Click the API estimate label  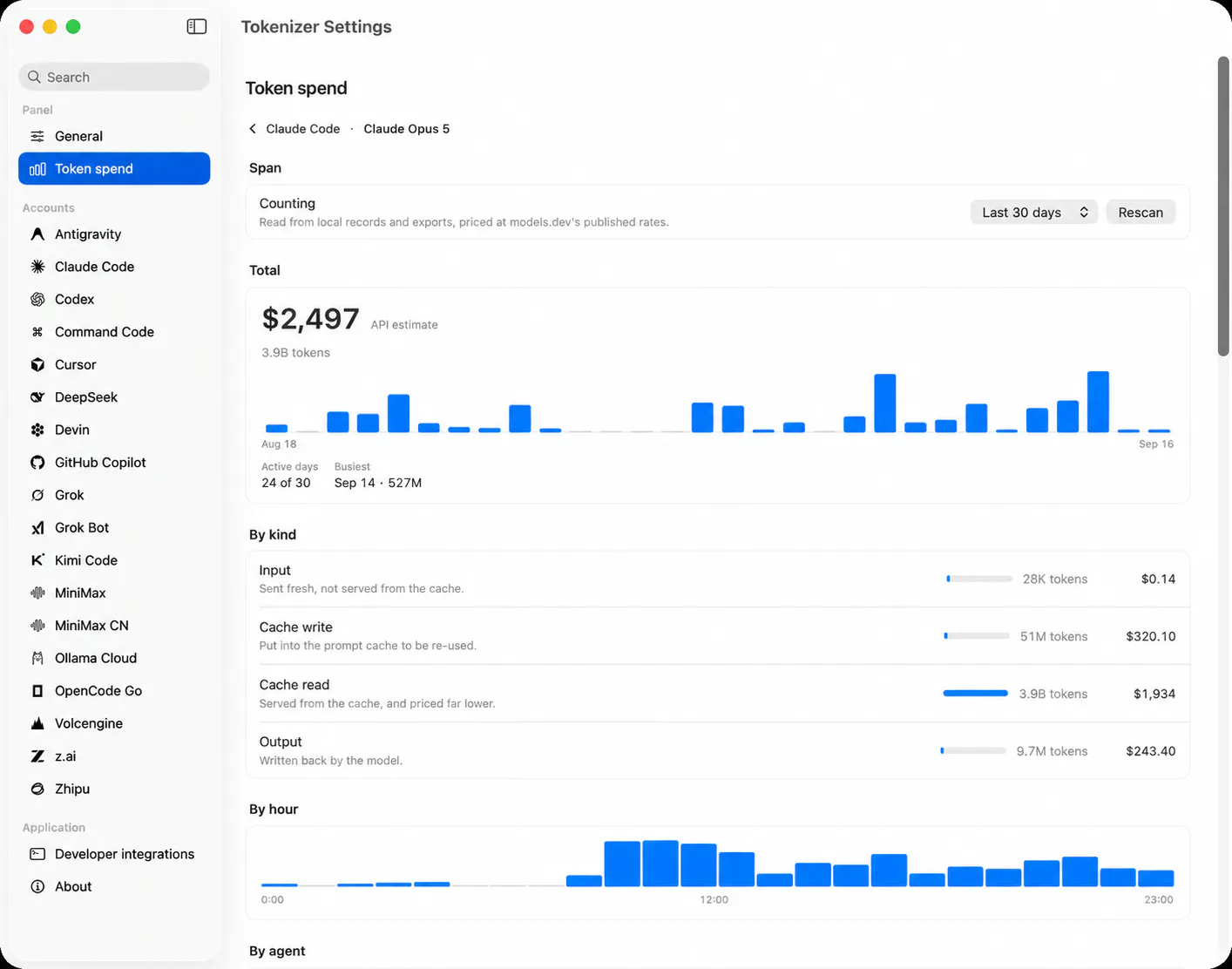pyautogui.click(x=404, y=324)
